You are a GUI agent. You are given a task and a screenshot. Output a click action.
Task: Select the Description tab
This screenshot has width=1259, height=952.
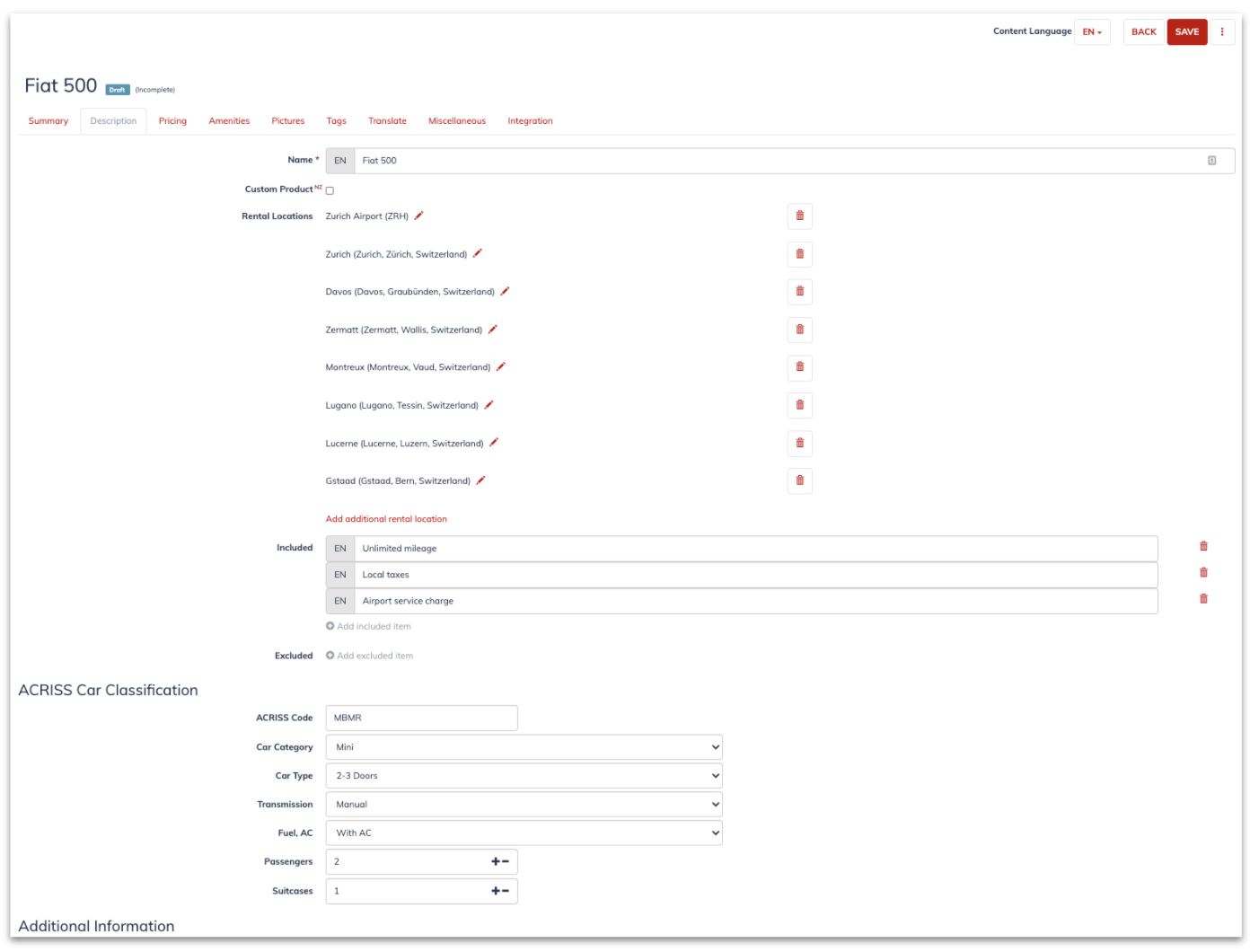(x=113, y=121)
